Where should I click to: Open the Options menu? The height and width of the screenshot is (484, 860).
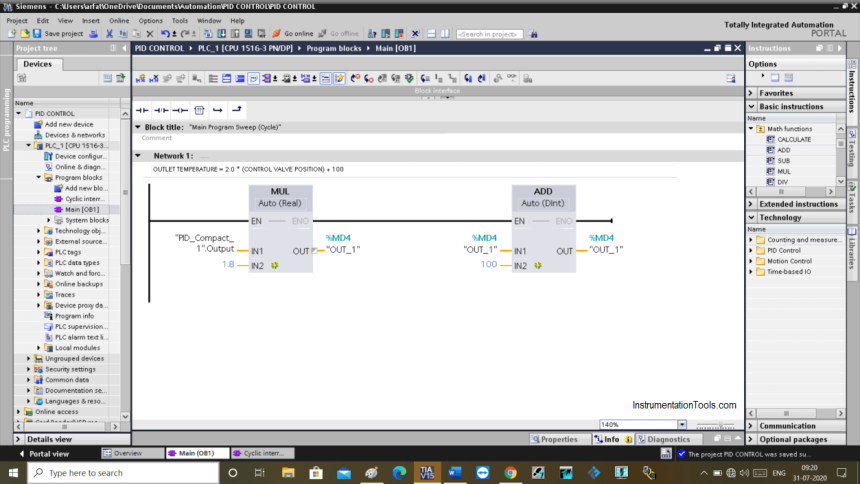(150, 20)
